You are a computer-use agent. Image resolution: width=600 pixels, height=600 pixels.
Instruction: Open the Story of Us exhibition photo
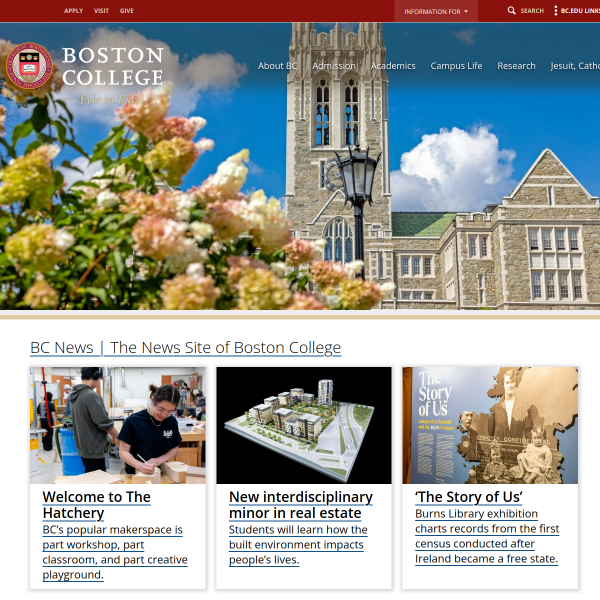490,425
